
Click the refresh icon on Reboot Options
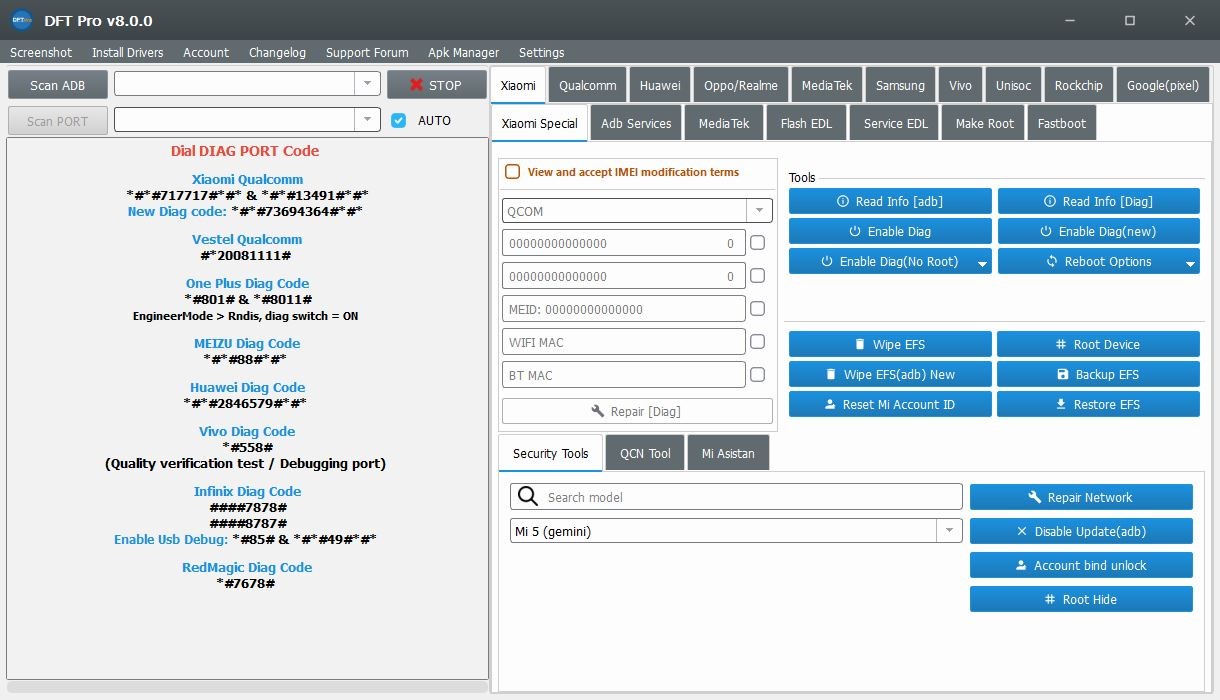point(1052,261)
